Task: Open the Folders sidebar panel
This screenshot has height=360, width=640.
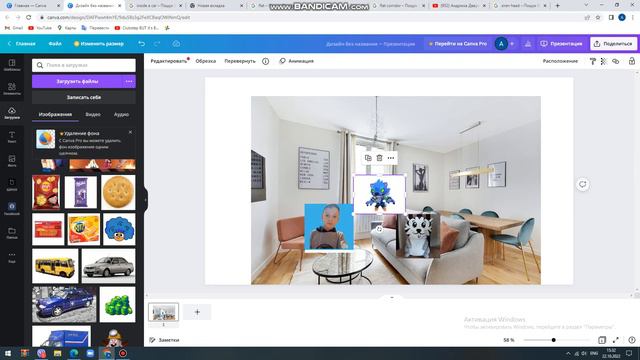Action: 12,233
